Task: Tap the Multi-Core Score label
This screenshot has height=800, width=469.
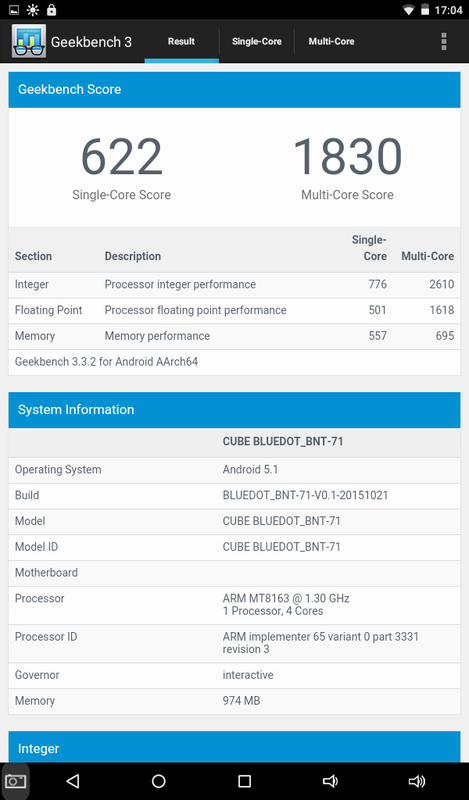Action: pos(348,195)
